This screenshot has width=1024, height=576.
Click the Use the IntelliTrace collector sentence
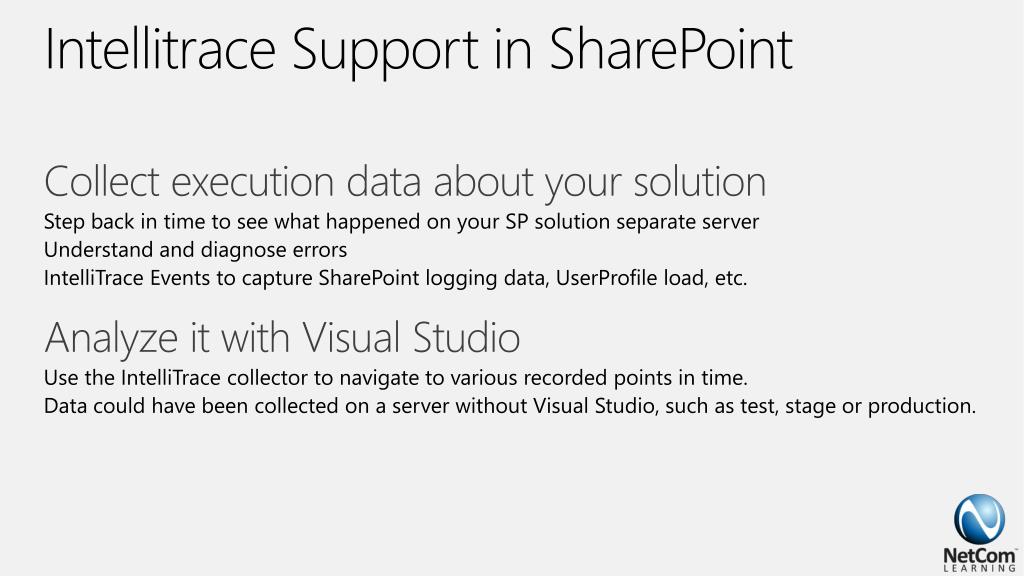point(395,378)
